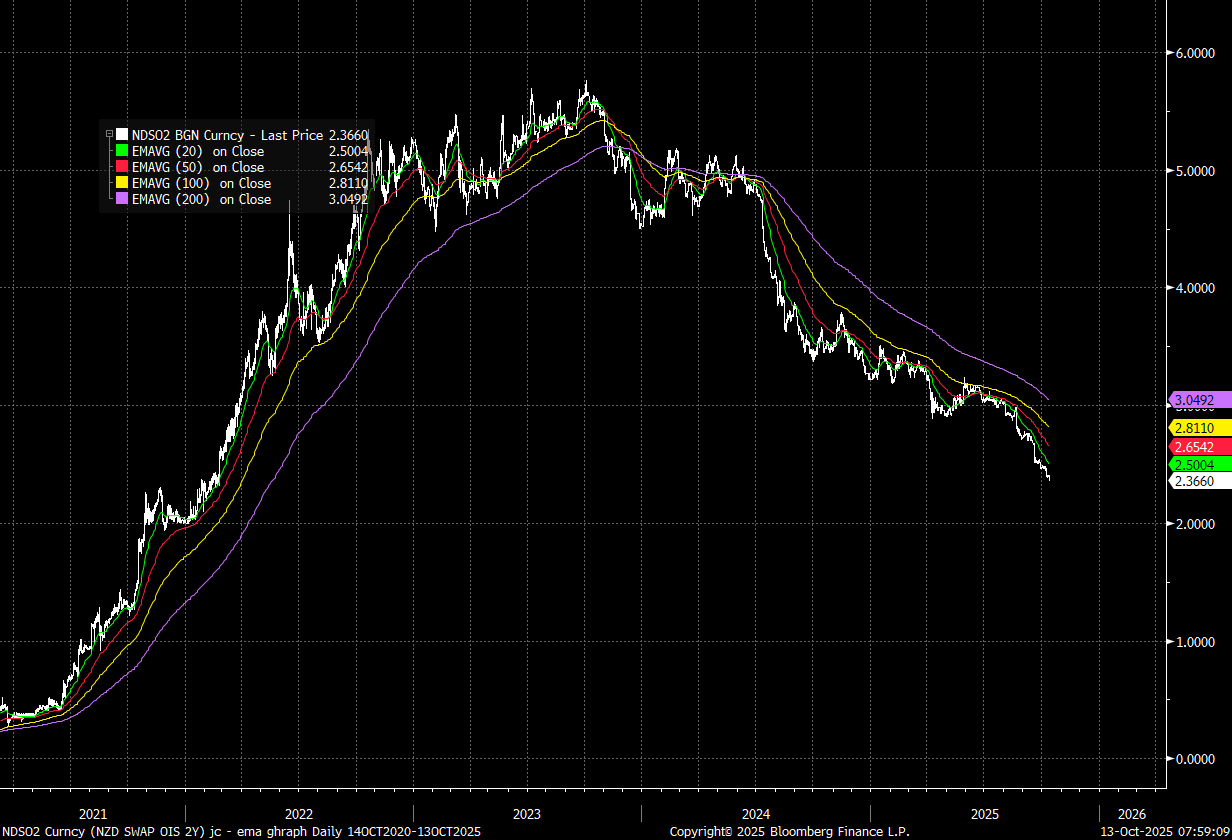Click the 2025 label on the time axis
Screen dimensions: 1232x840
click(984, 813)
